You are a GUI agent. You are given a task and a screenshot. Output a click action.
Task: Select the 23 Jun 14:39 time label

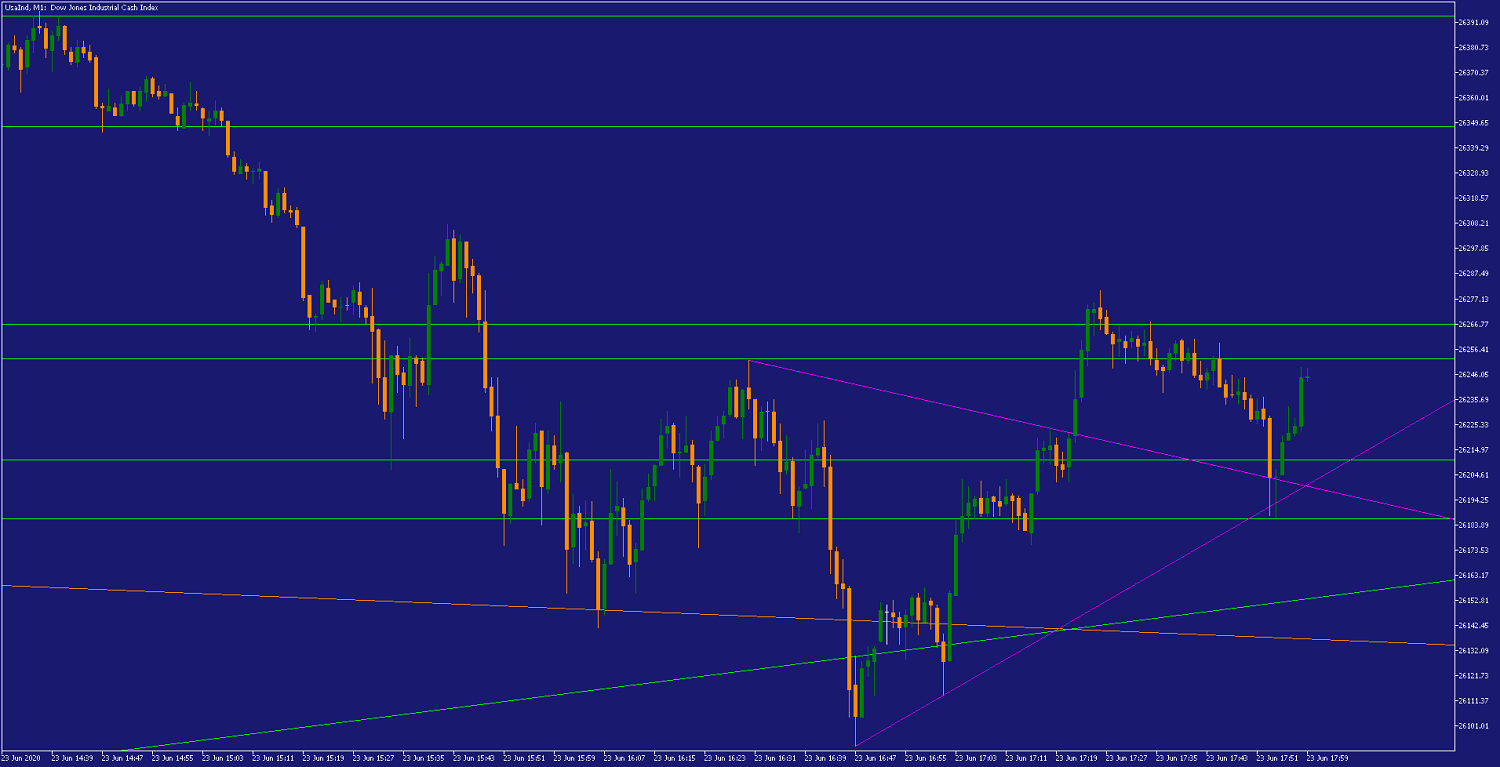click(71, 758)
